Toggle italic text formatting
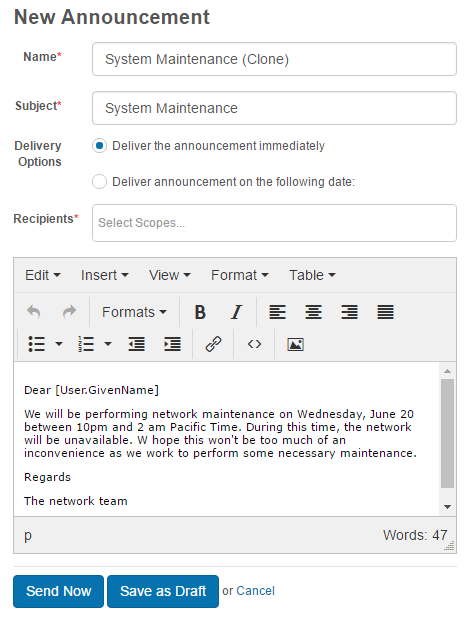 236,312
